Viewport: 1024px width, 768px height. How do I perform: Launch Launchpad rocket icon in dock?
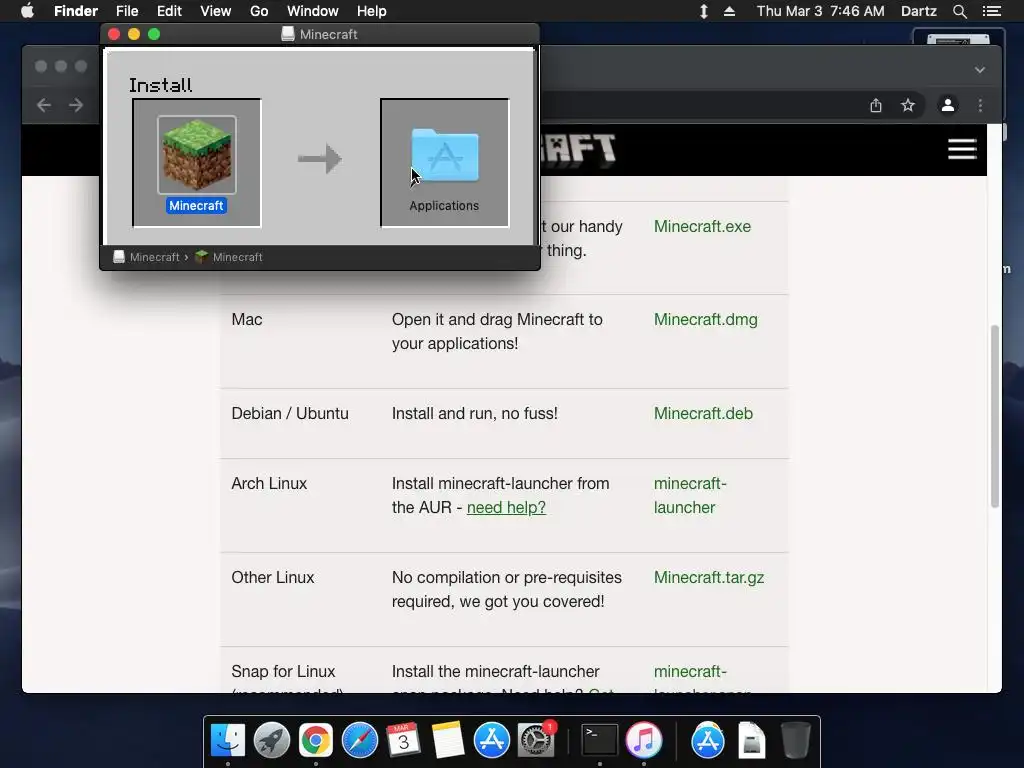(272, 740)
